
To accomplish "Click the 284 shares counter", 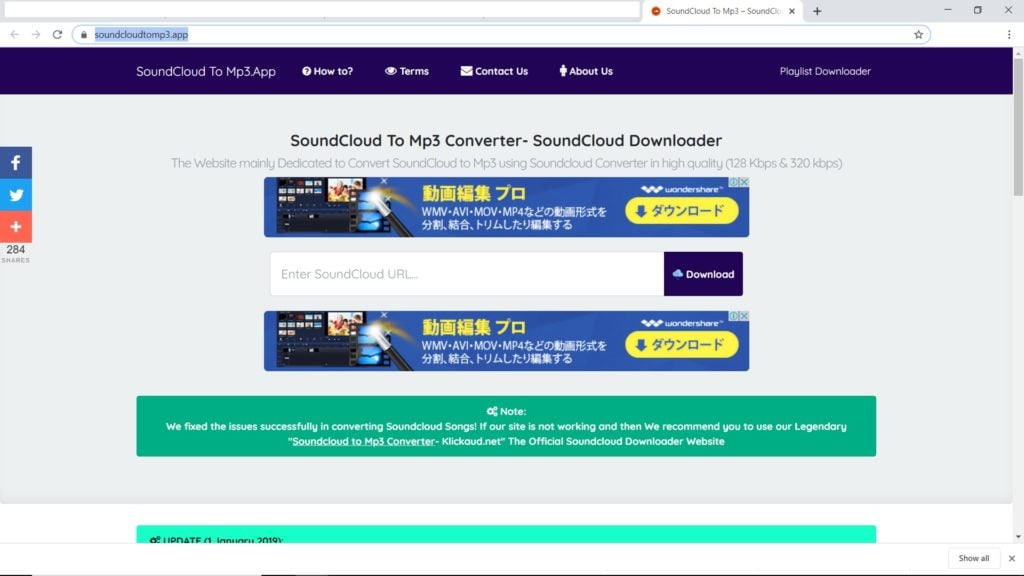I will coord(16,253).
